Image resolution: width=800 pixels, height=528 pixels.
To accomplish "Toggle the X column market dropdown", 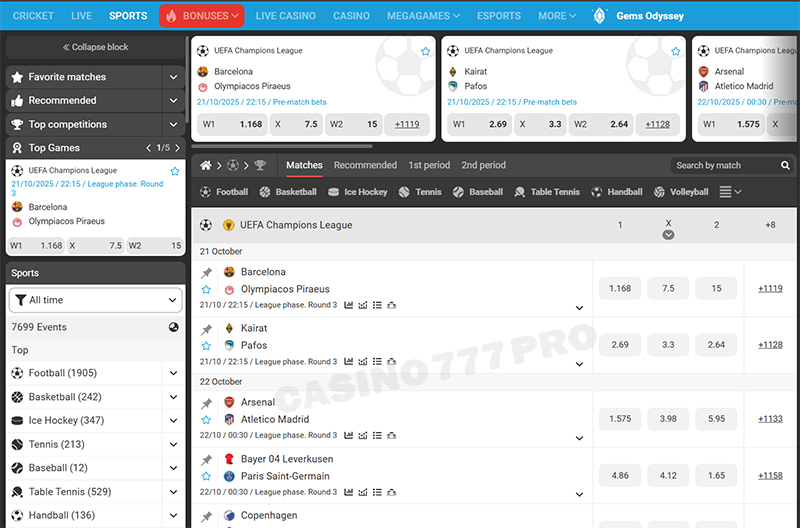I will point(668,235).
